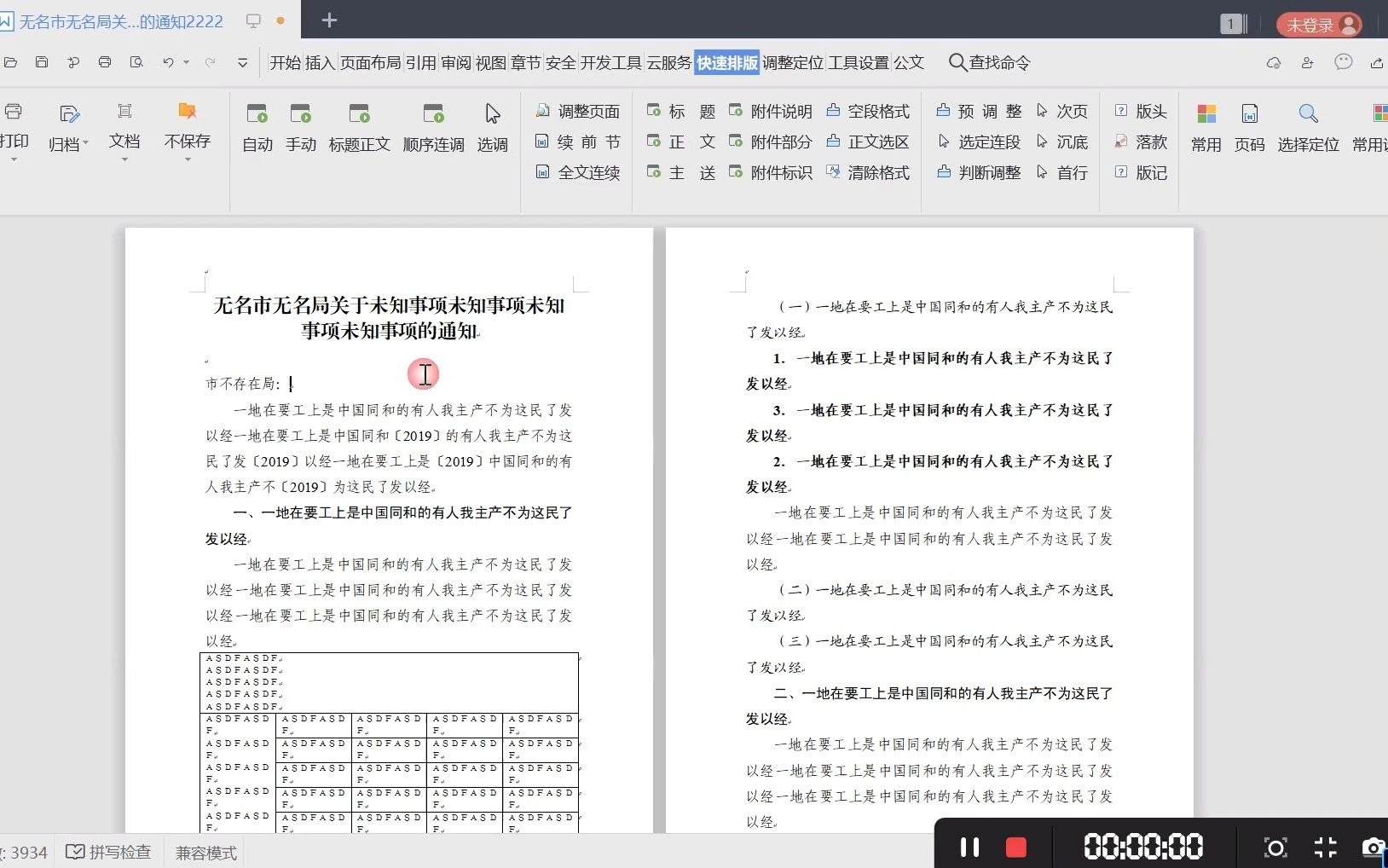
Task: Click the document title heading on page one
Action: pyautogui.click(x=389, y=317)
